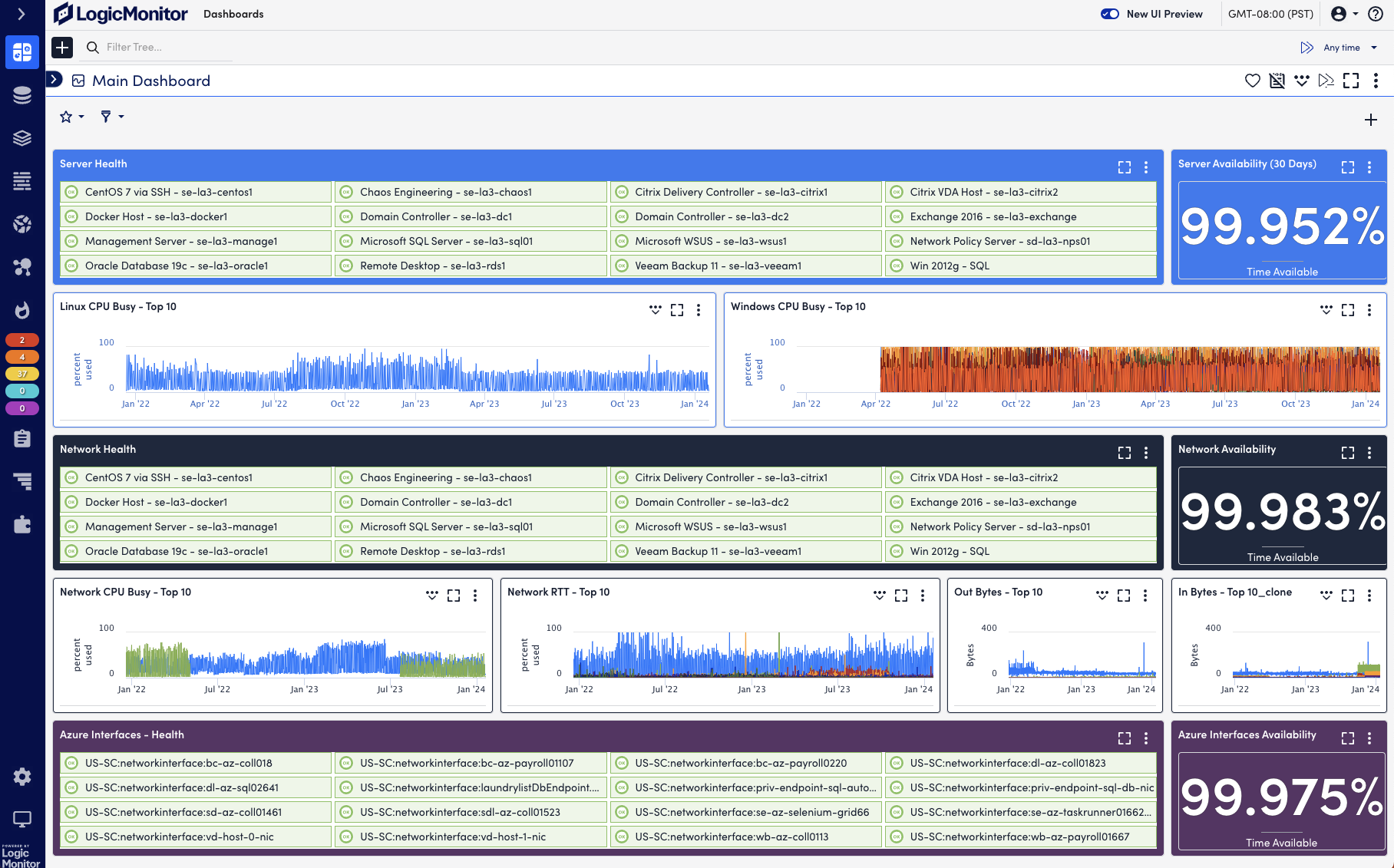This screenshot has width=1394, height=868.
Task: Toggle the New UI Preview switch
Action: [1110, 14]
